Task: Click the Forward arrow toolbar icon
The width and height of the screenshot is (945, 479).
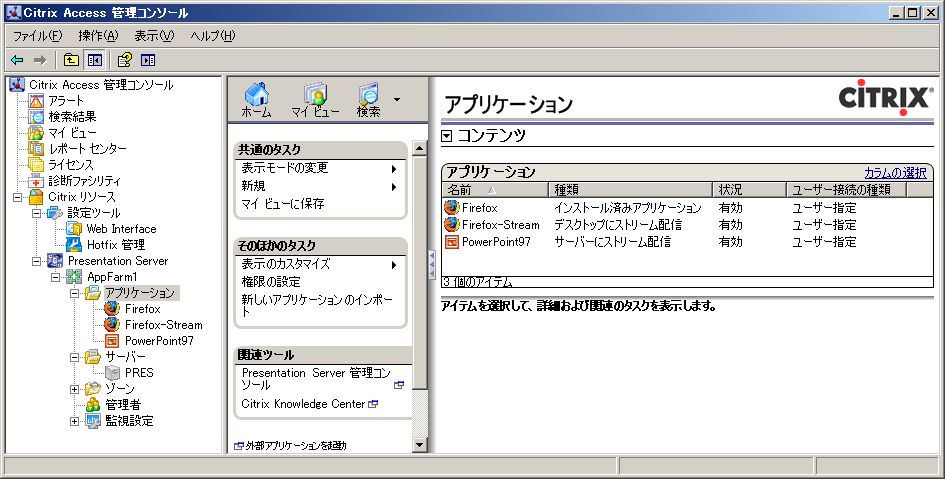Action: pyautogui.click(x=40, y=60)
